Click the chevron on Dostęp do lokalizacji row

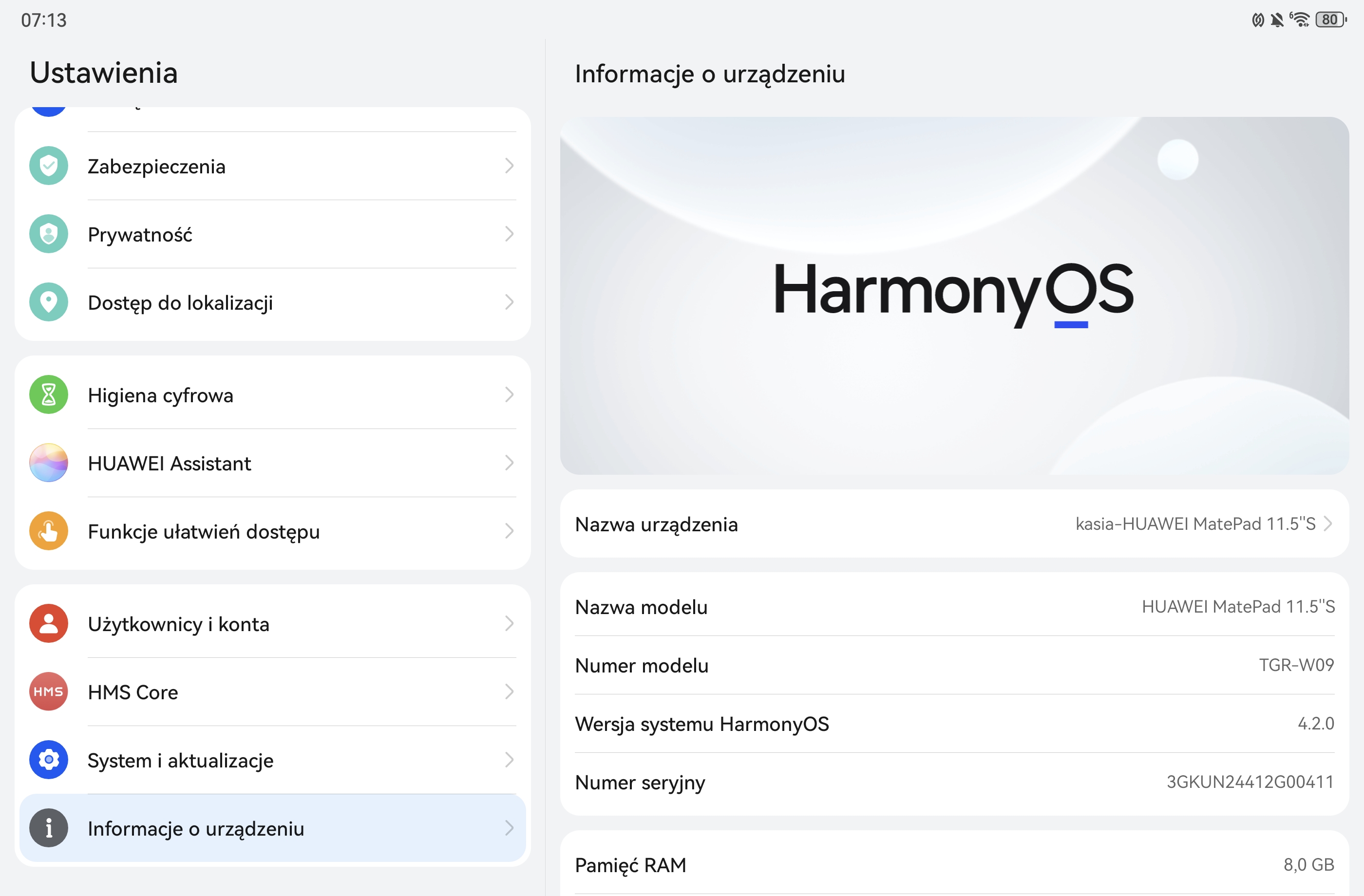509,302
